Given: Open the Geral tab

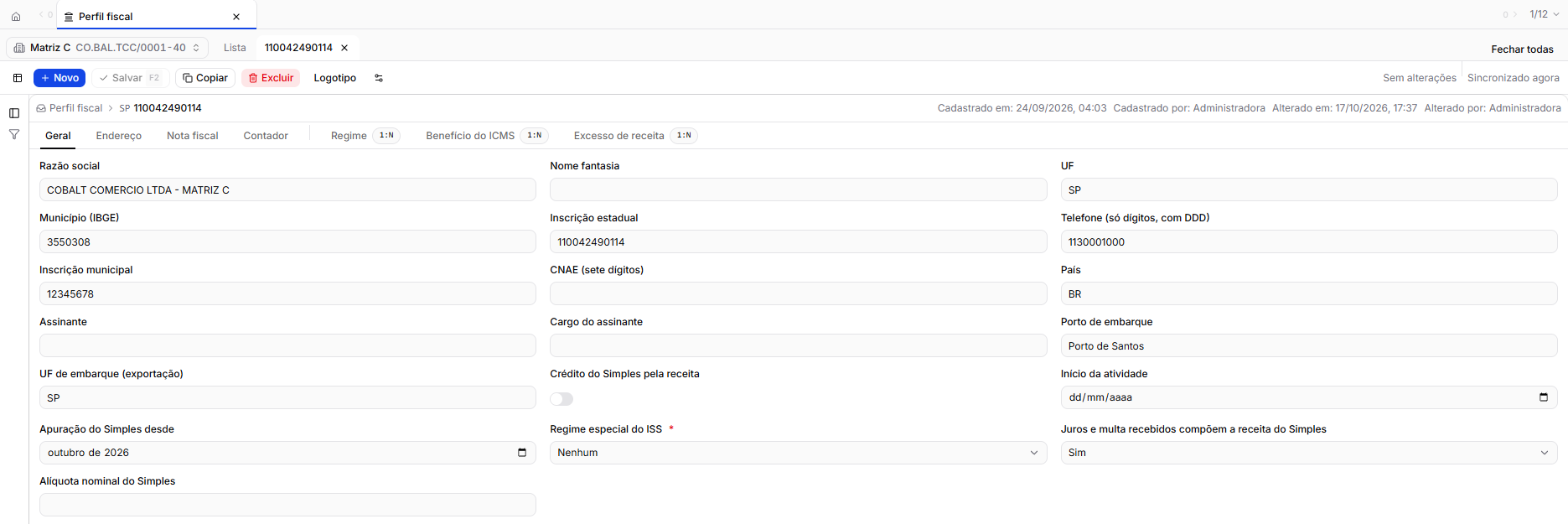Looking at the screenshot, I should coord(58,135).
